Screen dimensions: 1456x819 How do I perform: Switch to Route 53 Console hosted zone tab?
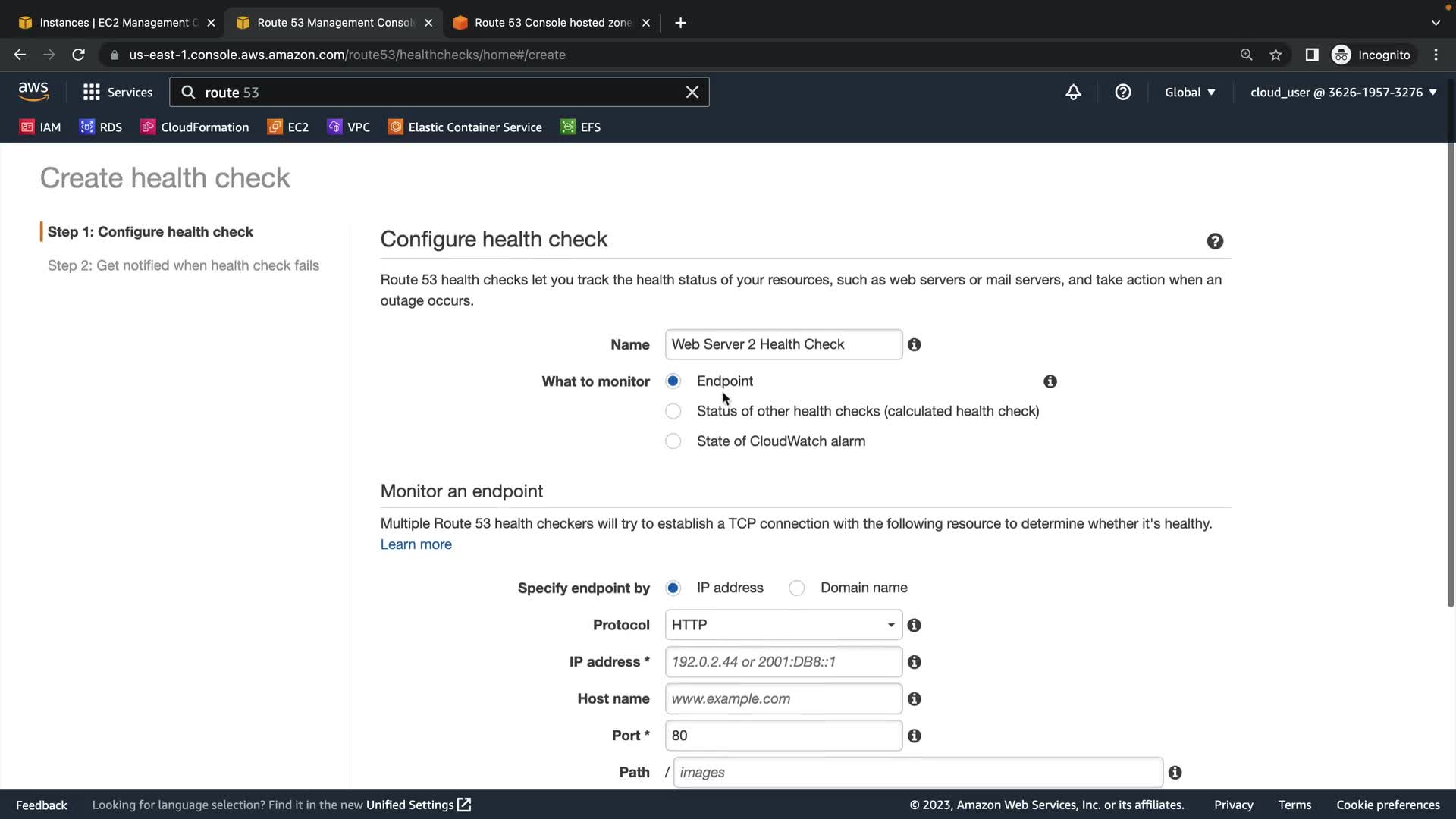click(552, 23)
